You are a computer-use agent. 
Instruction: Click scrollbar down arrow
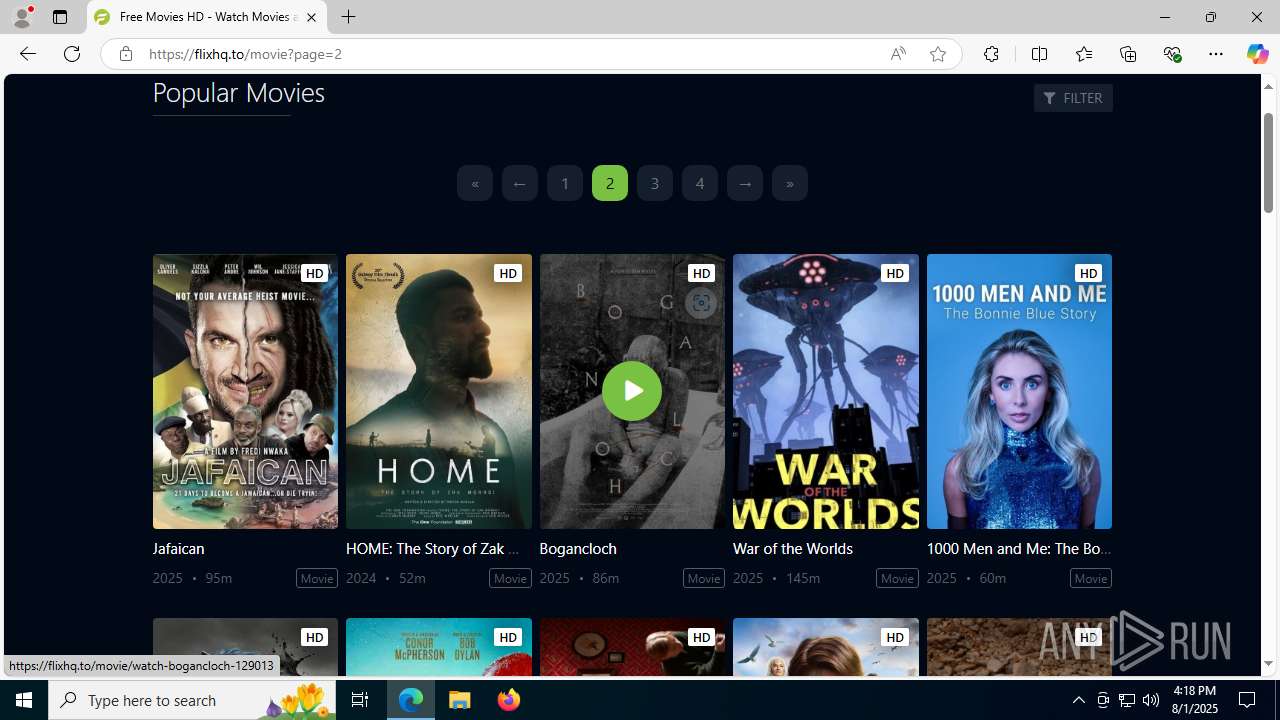pos(1268,664)
